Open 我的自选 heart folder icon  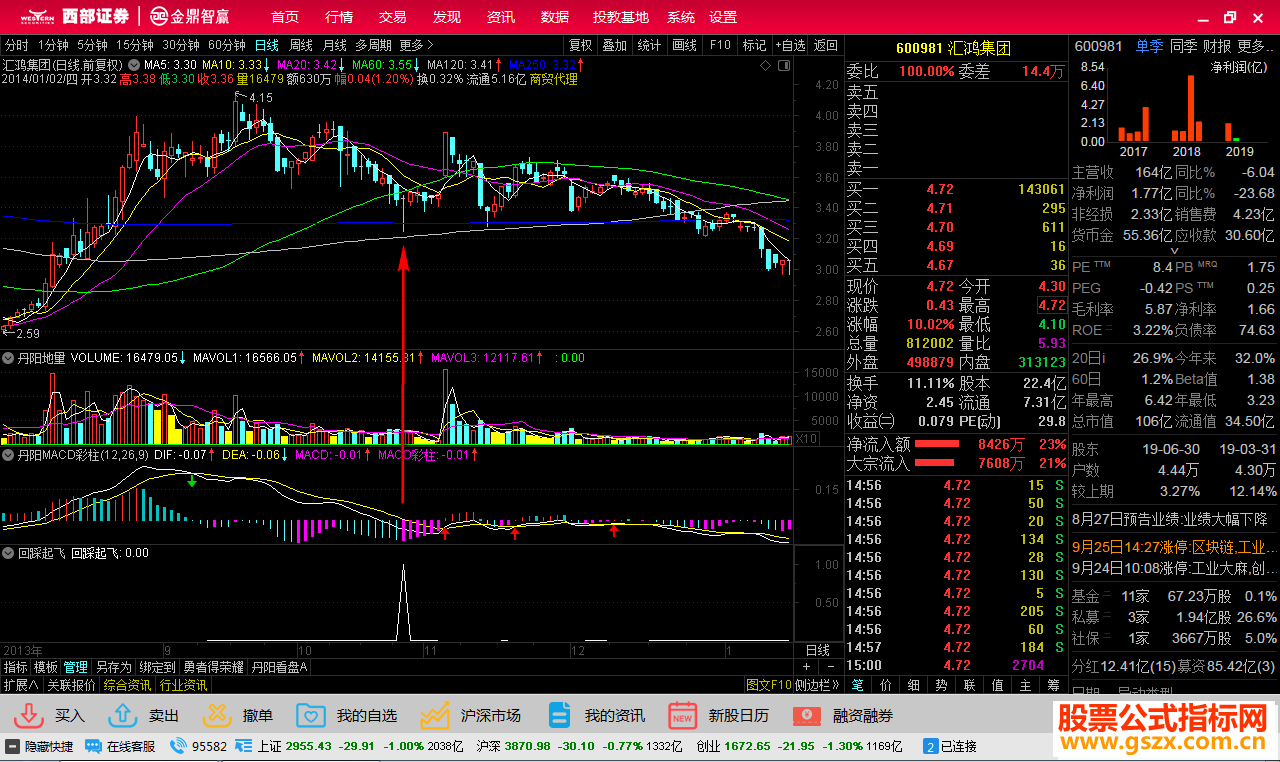click(312, 715)
